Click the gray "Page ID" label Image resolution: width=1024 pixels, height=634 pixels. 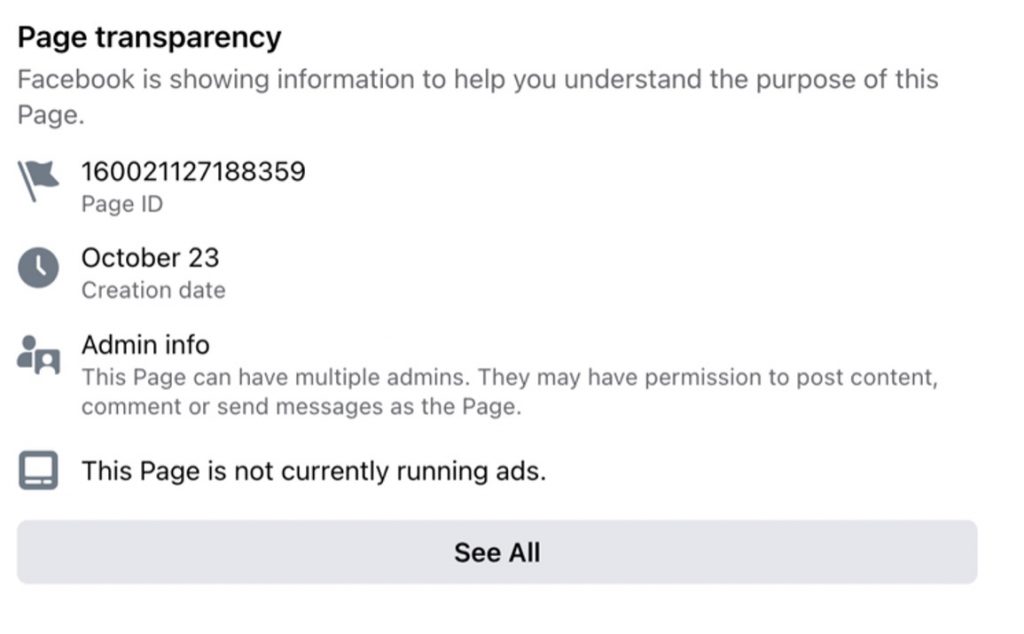click(121, 204)
